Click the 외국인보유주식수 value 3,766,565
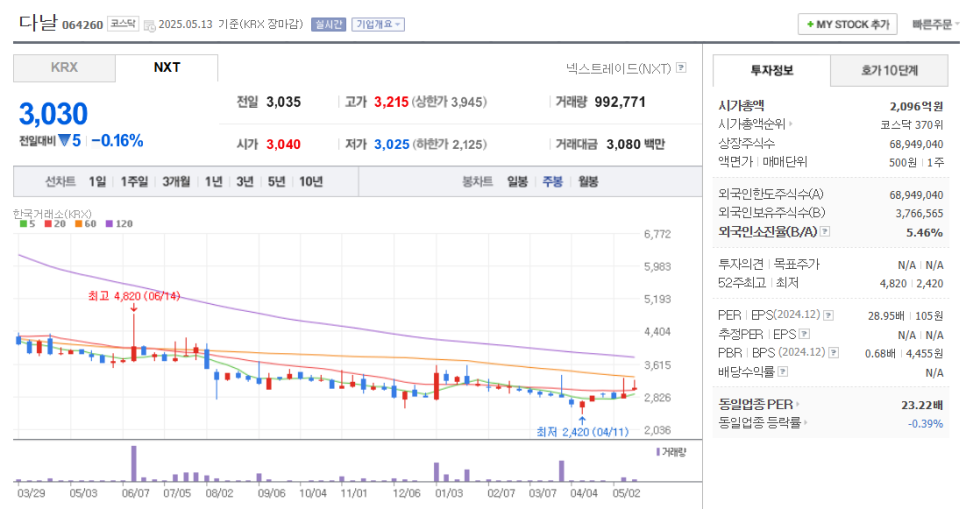966x509 pixels. (919, 214)
